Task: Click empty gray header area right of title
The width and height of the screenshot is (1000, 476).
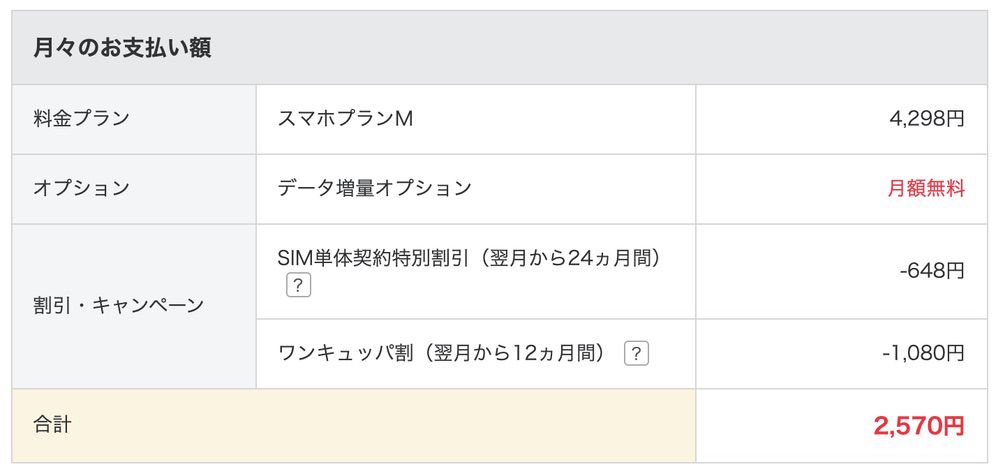Action: coord(600,48)
